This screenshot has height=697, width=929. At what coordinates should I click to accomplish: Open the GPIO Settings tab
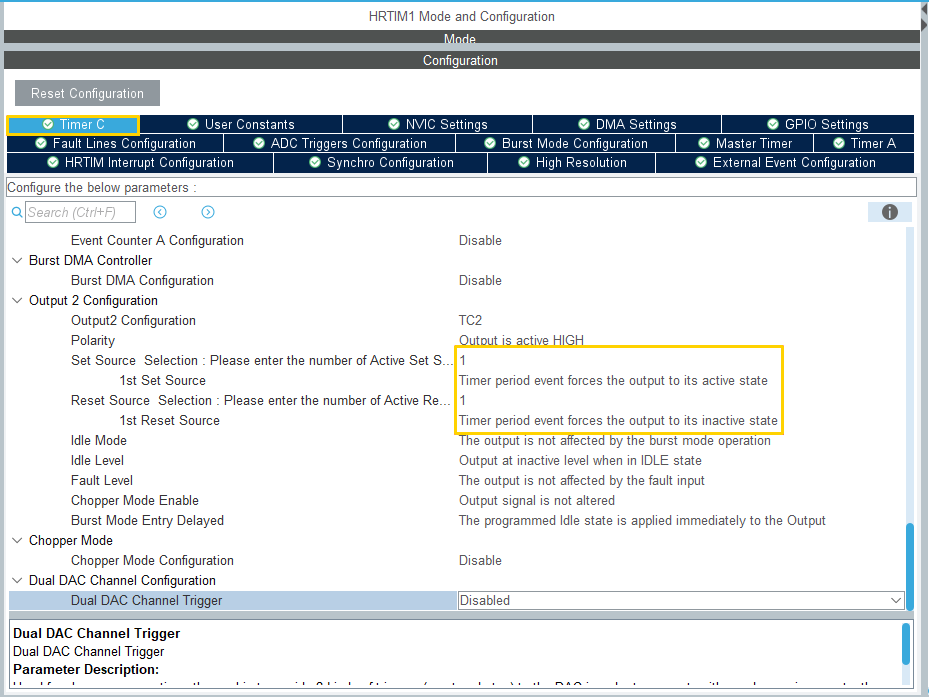coord(818,124)
